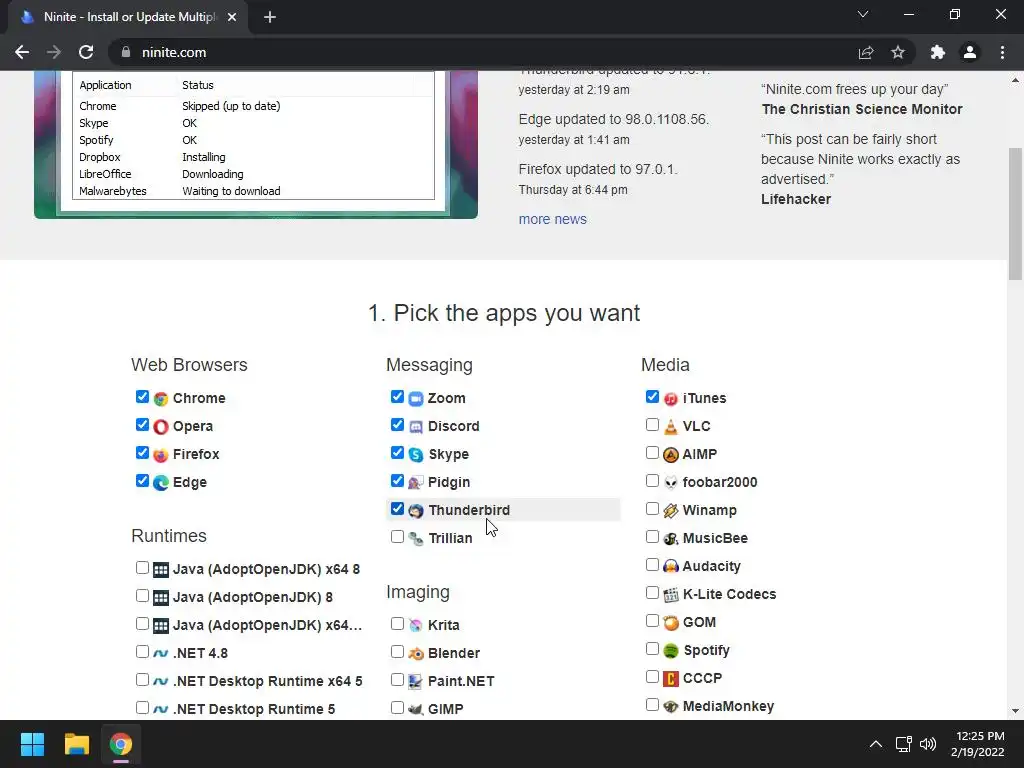The width and height of the screenshot is (1024, 768).
Task: Click the Paint.NET icon
Action: [x=416, y=682]
